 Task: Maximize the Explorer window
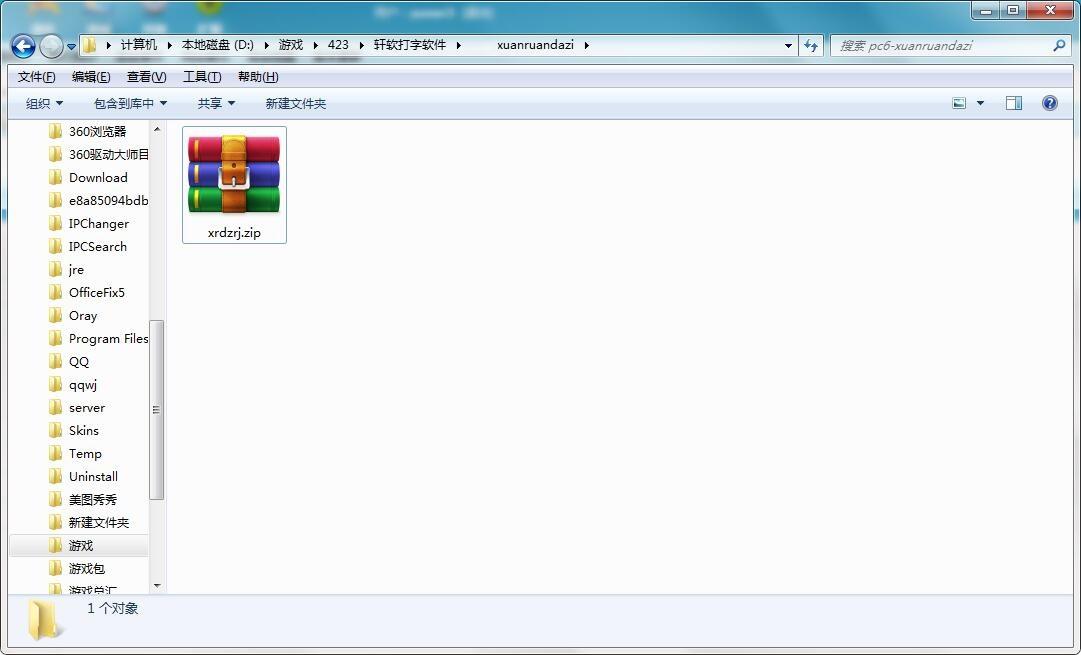tap(1013, 10)
